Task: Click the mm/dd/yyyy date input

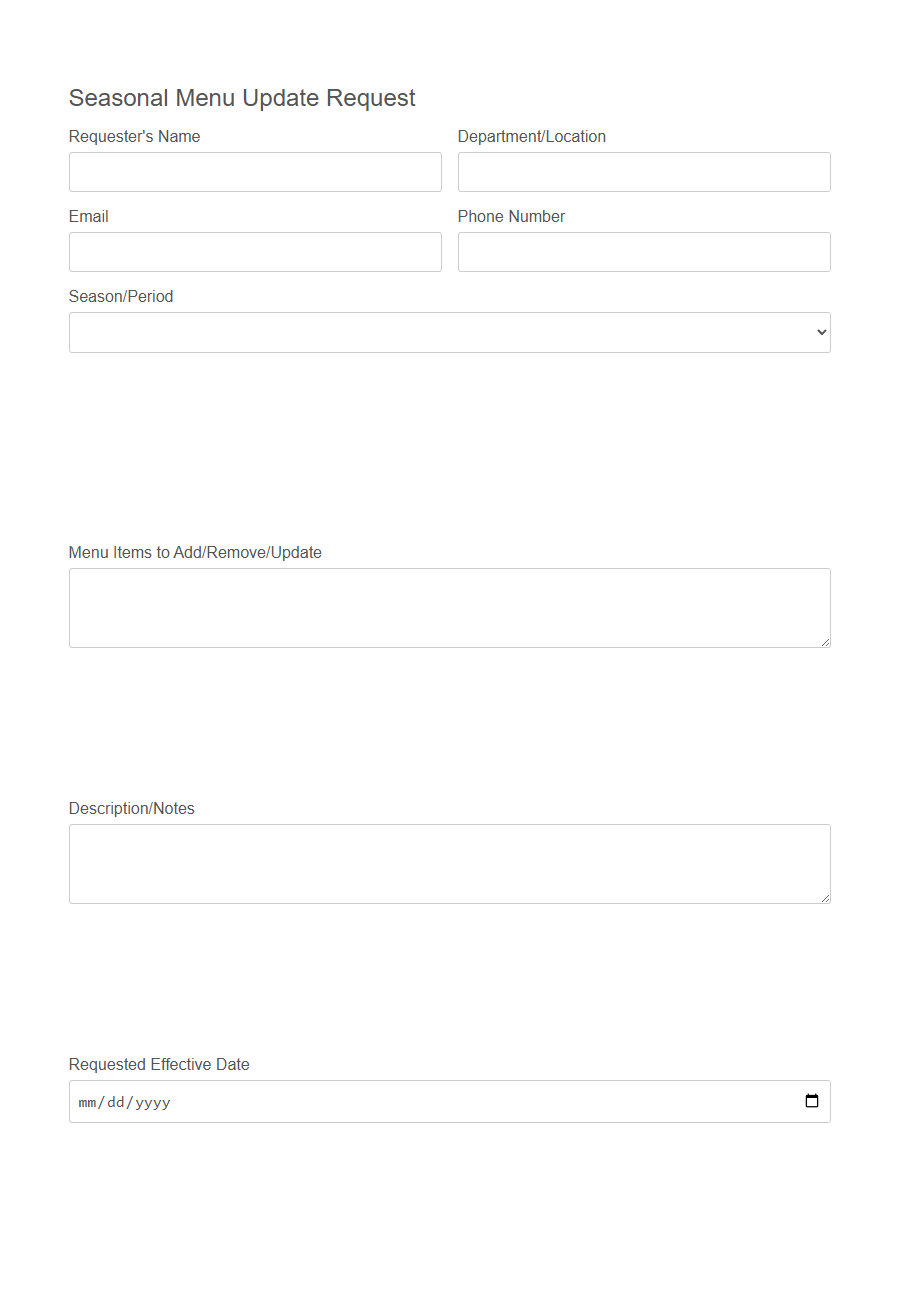Action: click(400, 1101)
